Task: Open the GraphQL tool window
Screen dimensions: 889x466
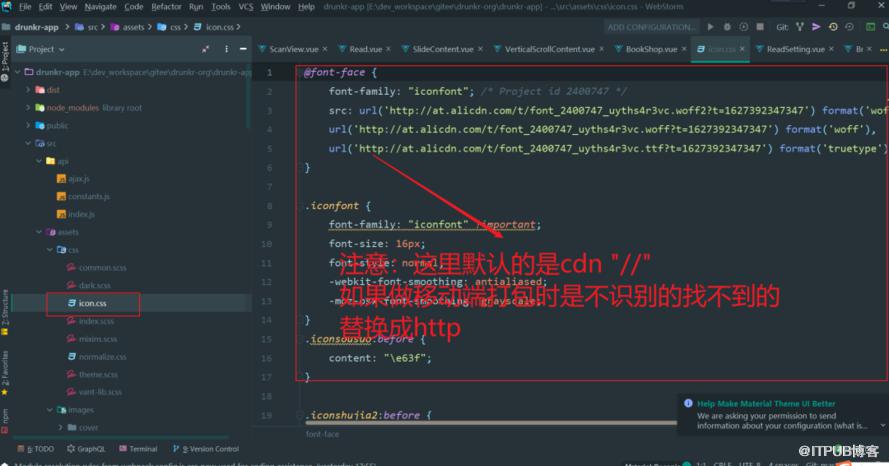Action: (x=86, y=449)
